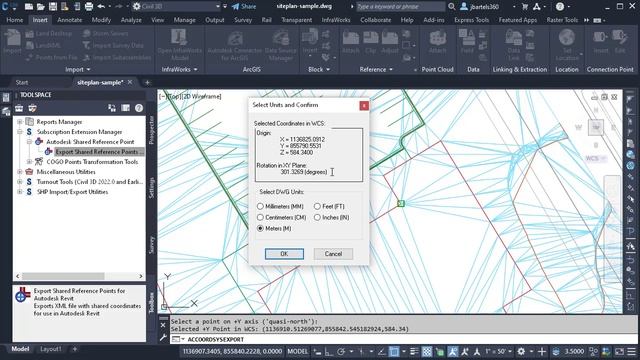640x360 pixels.
Task: Add a new drawing tab with plus
Action: (147, 82)
